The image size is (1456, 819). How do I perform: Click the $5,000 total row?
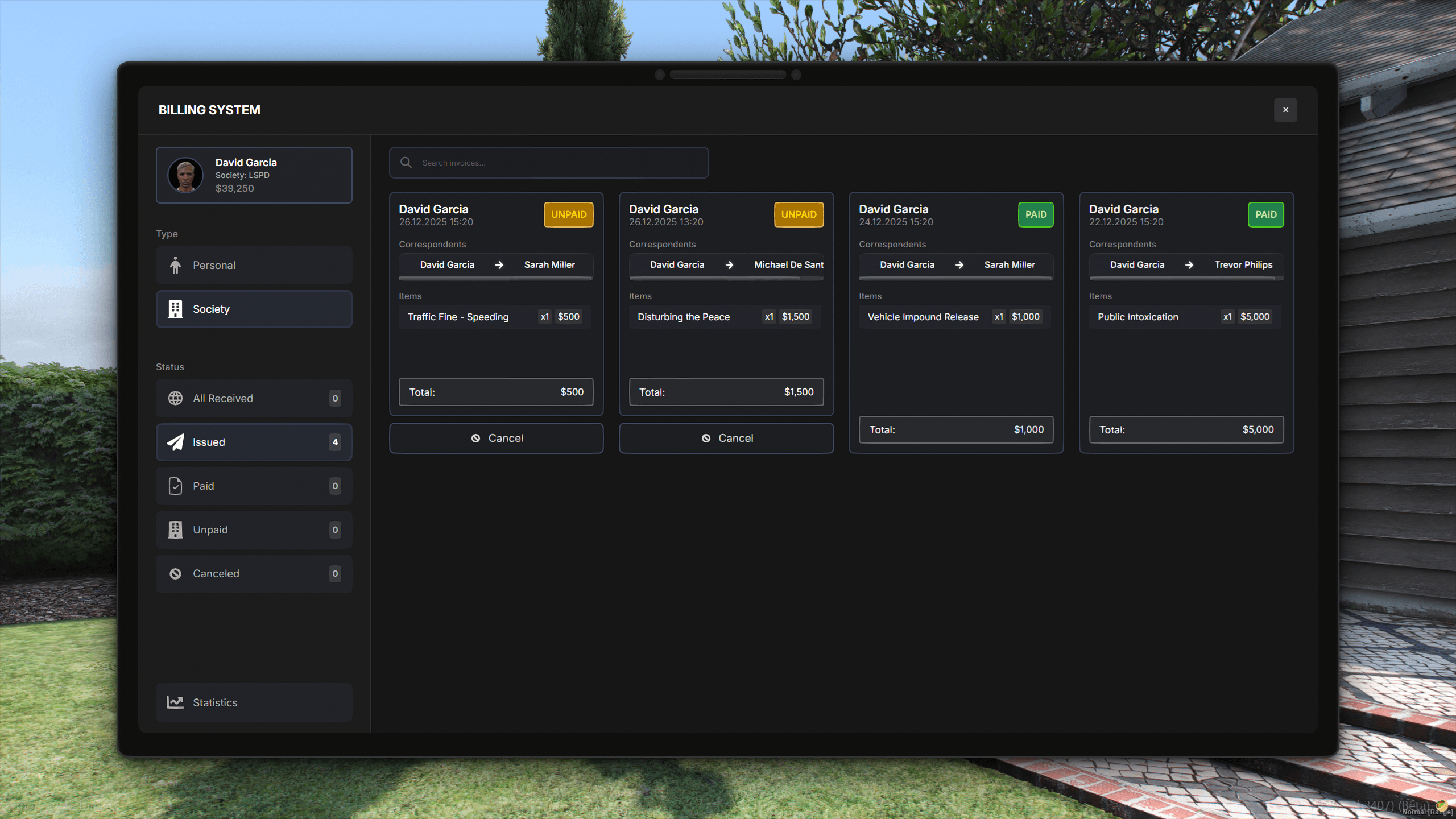coord(1186,429)
